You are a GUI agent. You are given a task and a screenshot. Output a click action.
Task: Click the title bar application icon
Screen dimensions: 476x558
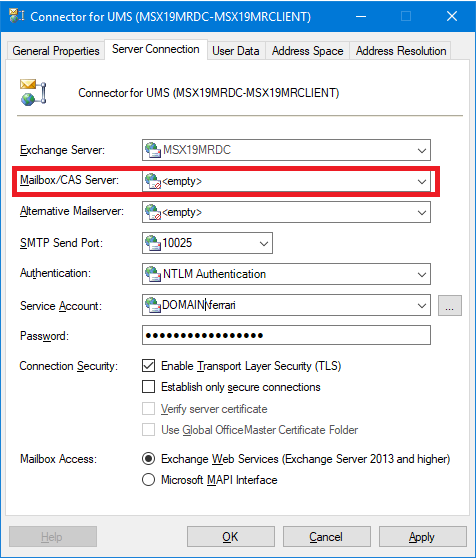point(16,16)
